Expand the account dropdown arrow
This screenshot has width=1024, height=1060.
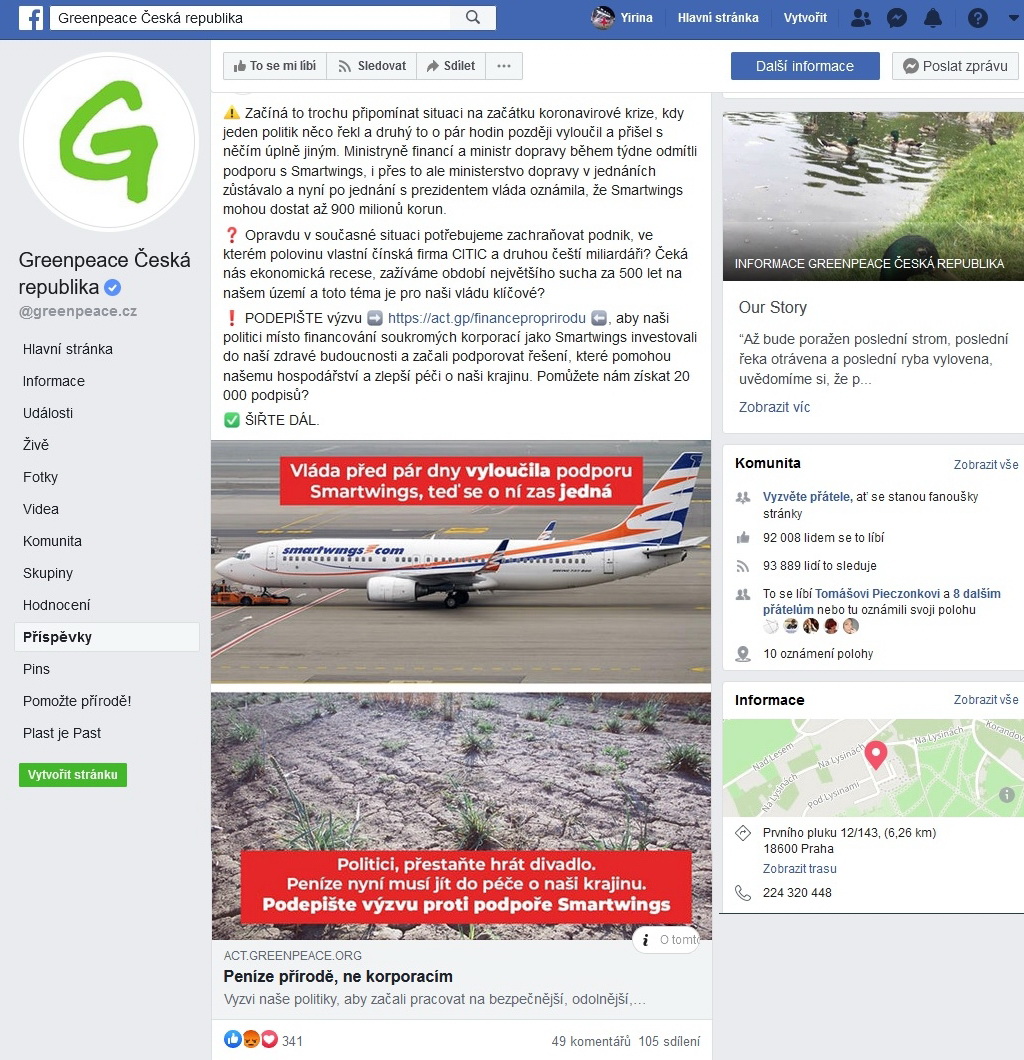click(1013, 18)
